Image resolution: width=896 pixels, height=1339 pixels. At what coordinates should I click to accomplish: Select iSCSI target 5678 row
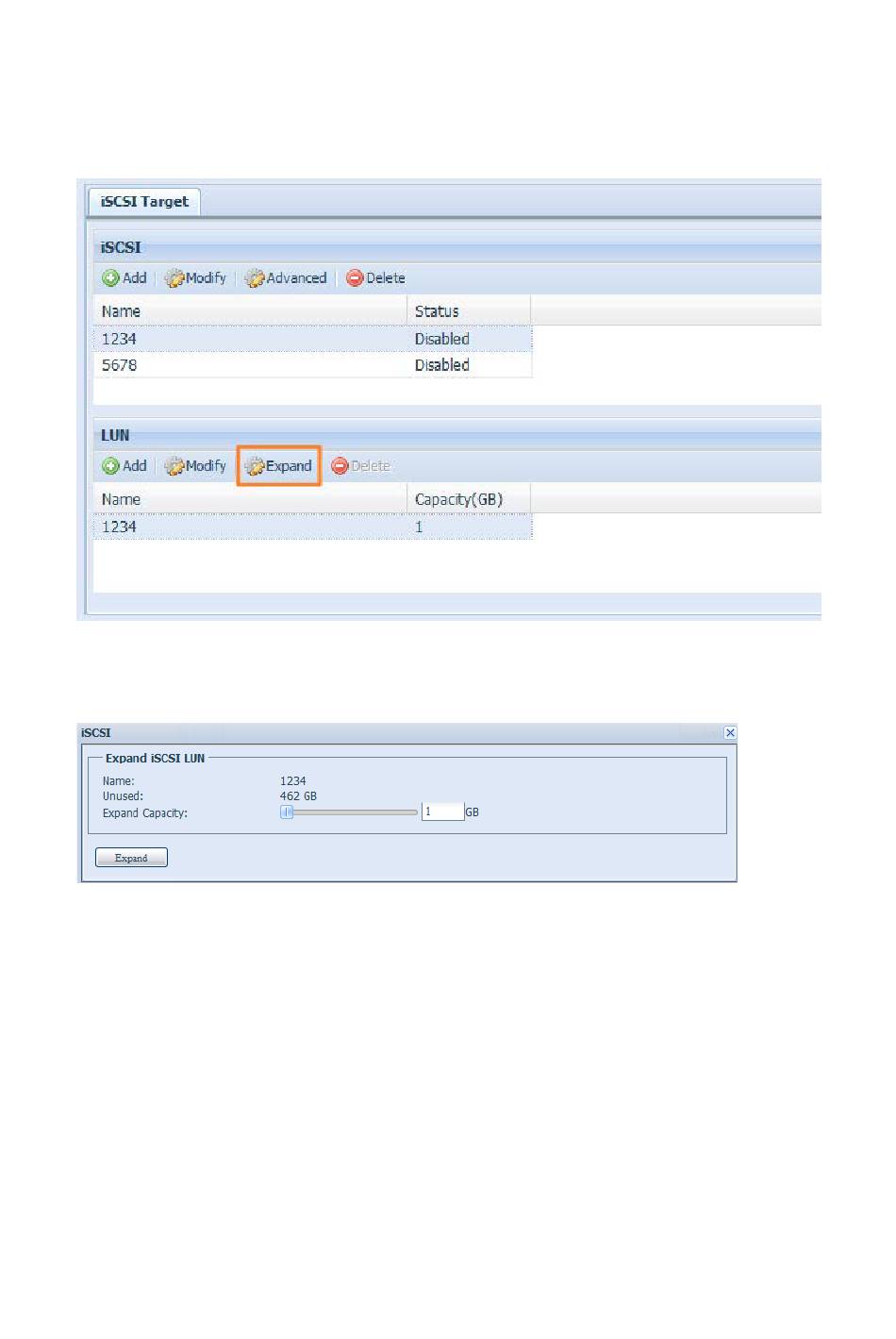click(312, 365)
